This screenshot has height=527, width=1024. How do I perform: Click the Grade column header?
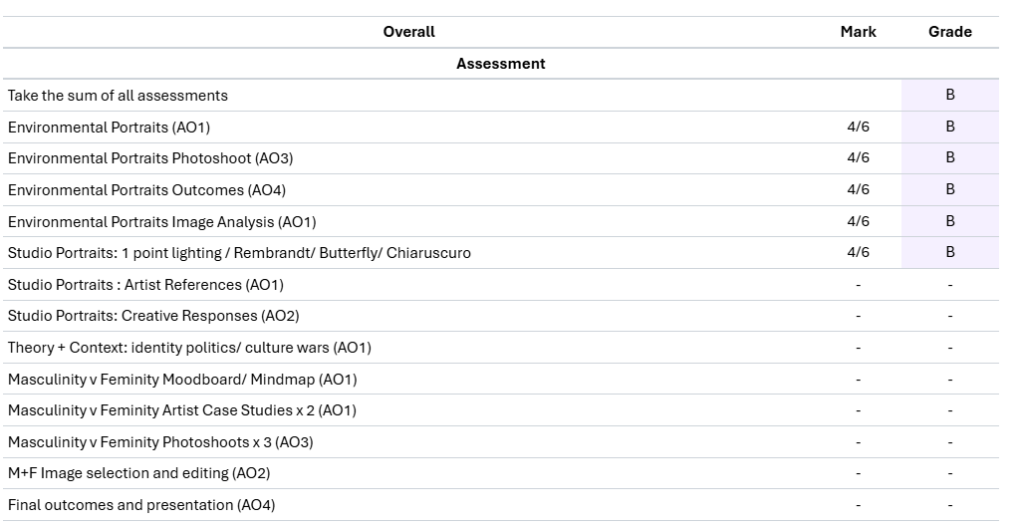coord(950,32)
